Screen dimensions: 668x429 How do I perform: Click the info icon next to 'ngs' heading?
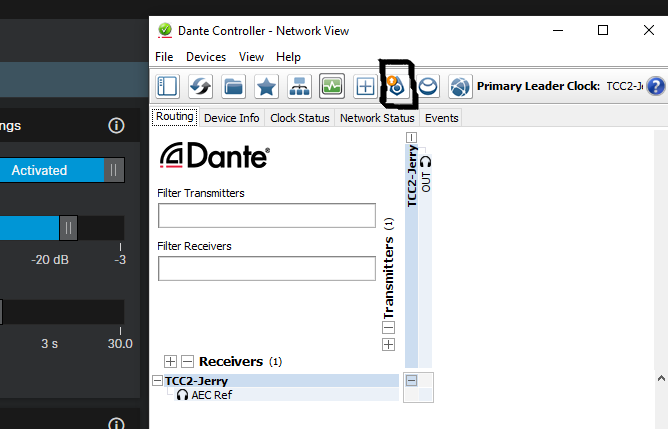[x=116, y=126]
